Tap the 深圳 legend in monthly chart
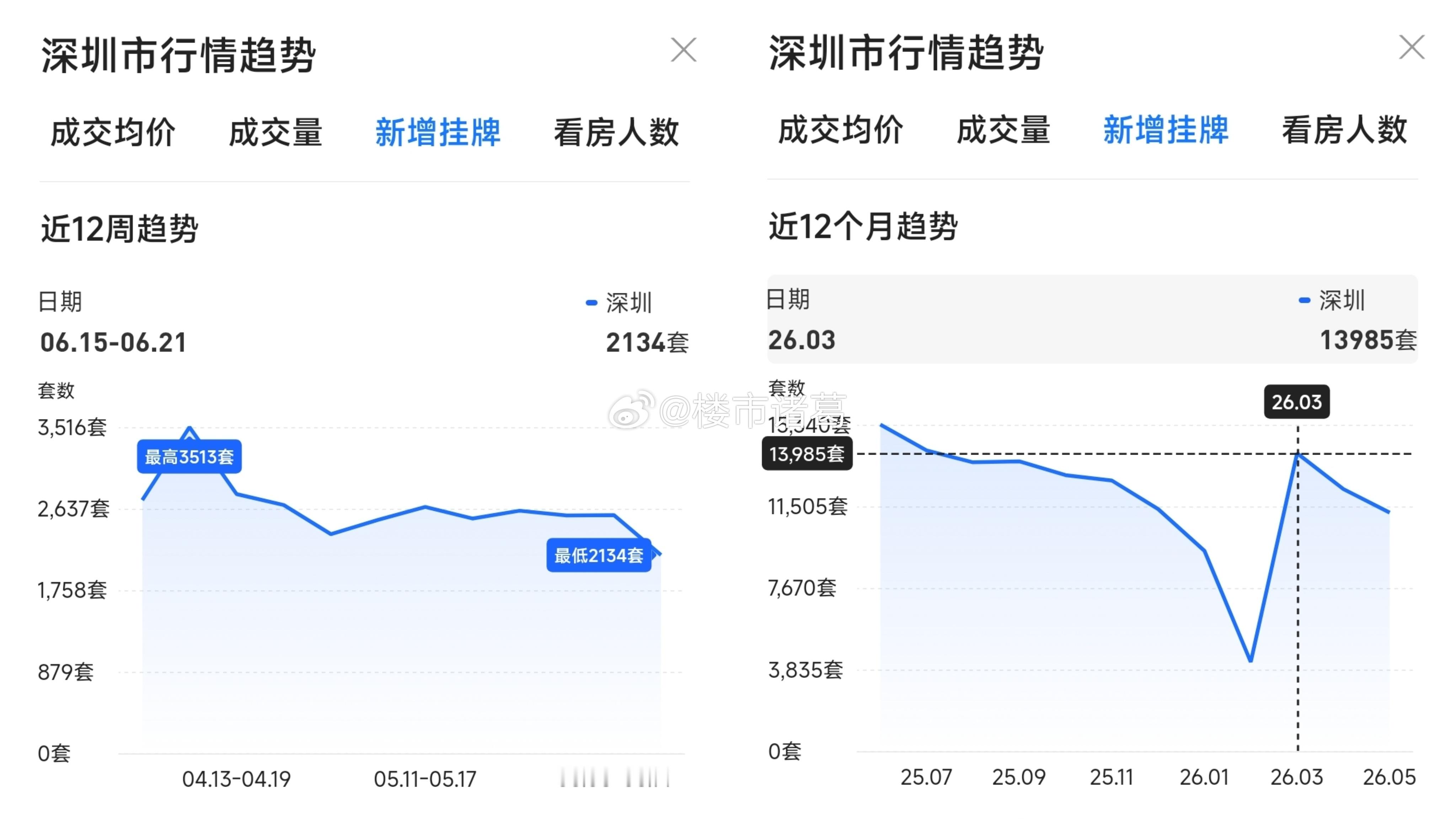Viewport: 1456px width, 819px height. pyautogui.click(x=1332, y=301)
